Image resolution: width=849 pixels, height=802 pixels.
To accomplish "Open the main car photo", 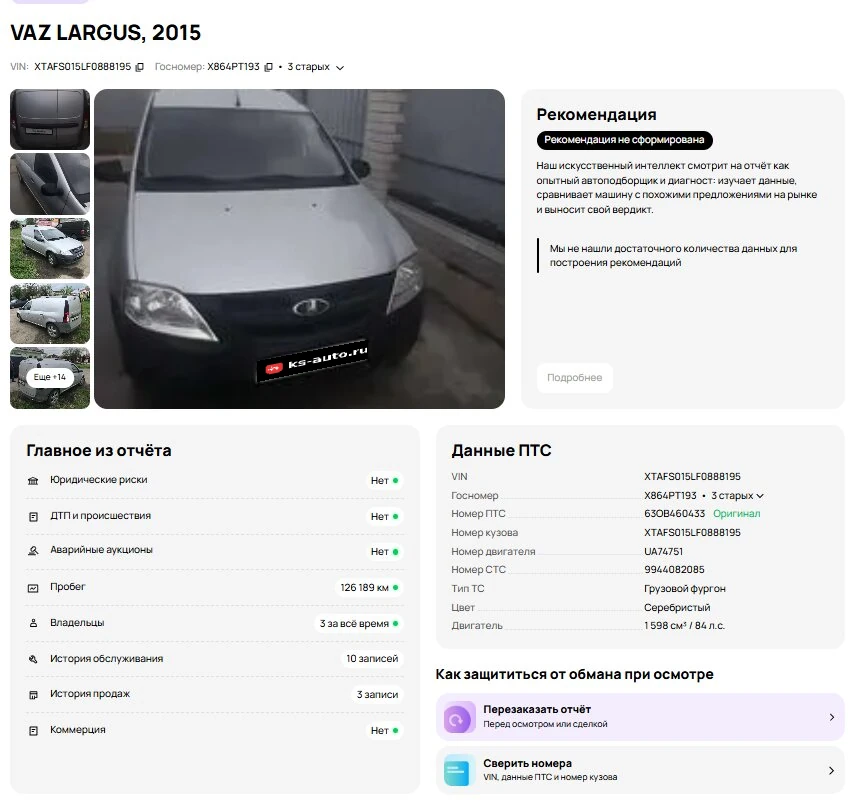I will pos(299,249).
